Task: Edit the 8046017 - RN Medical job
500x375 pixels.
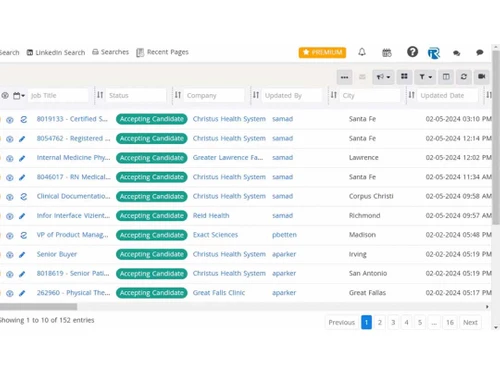Action: tap(22, 178)
